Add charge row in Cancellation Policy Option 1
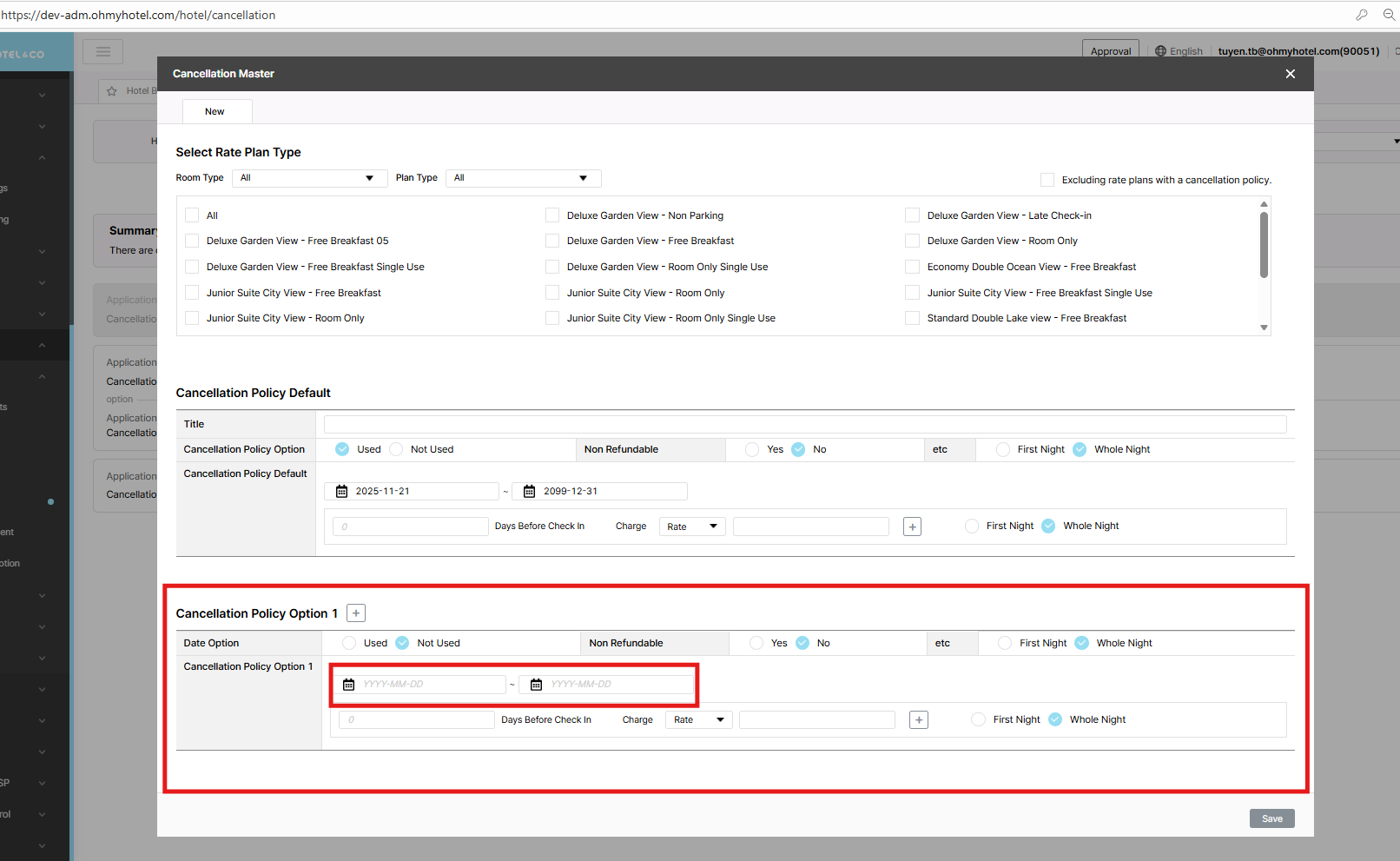Viewport: 1400px width, 861px height. click(x=918, y=720)
